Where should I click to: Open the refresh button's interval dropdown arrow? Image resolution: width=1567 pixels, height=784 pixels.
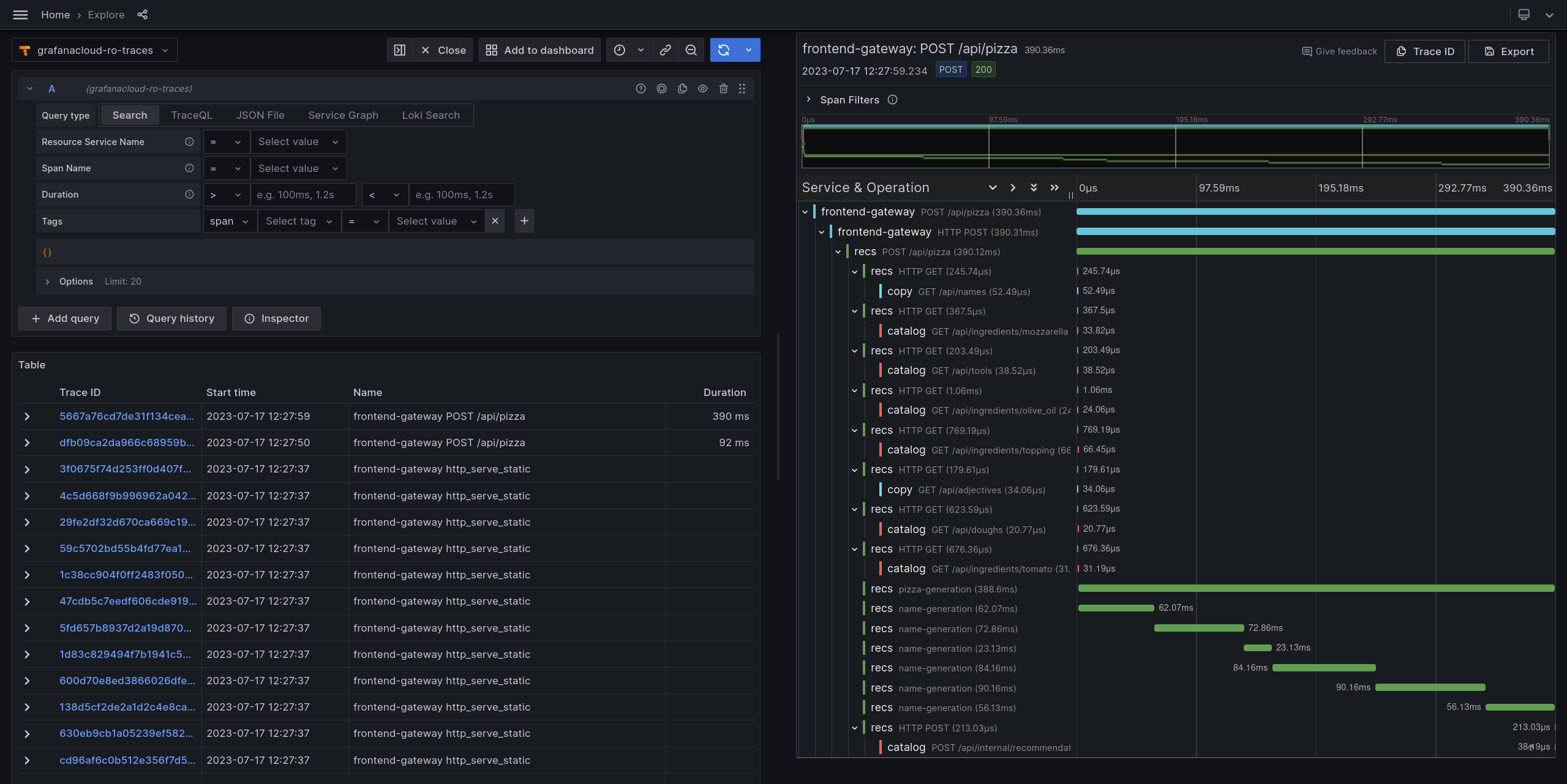click(748, 50)
